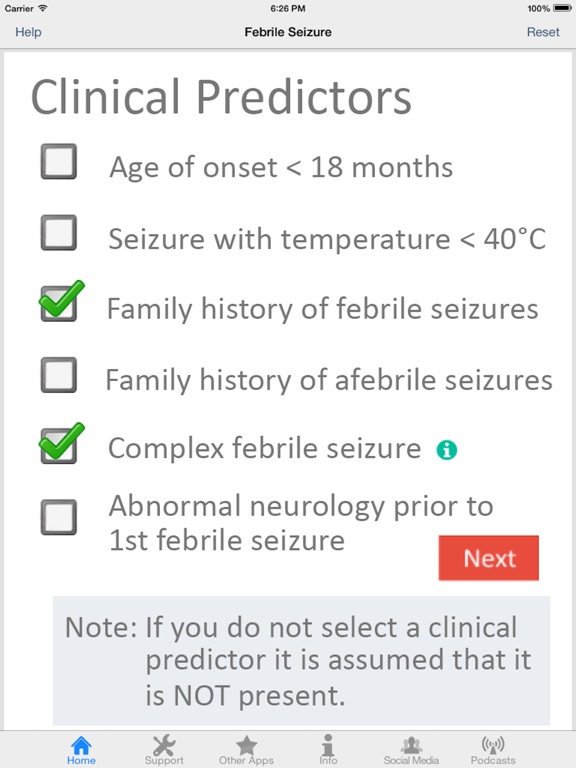This screenshot has height=768, width=576.
Task: Check Age of onset < 18 months
Action: click(59, 161)
